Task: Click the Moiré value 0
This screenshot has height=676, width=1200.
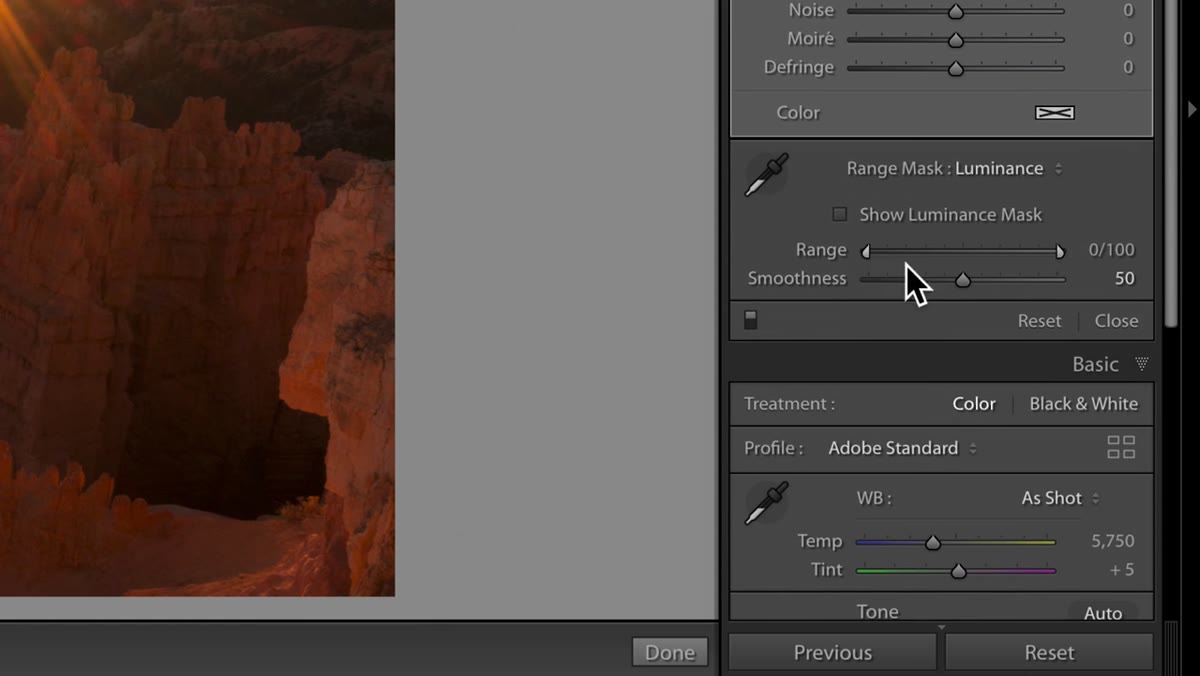Action: (1128, 39)
